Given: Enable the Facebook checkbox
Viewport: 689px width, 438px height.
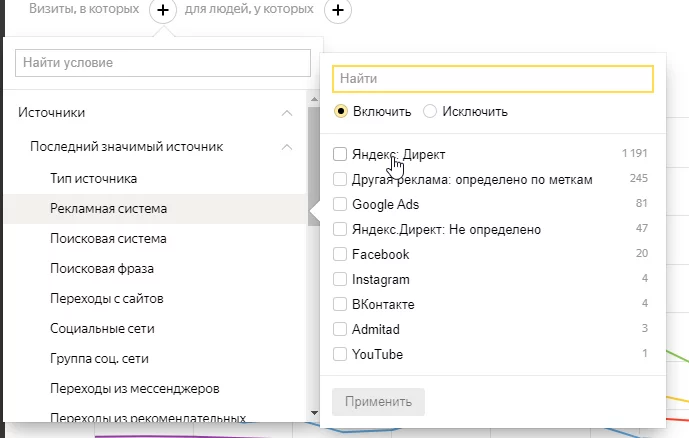Looking at the screenshot, I should (340, 254).
